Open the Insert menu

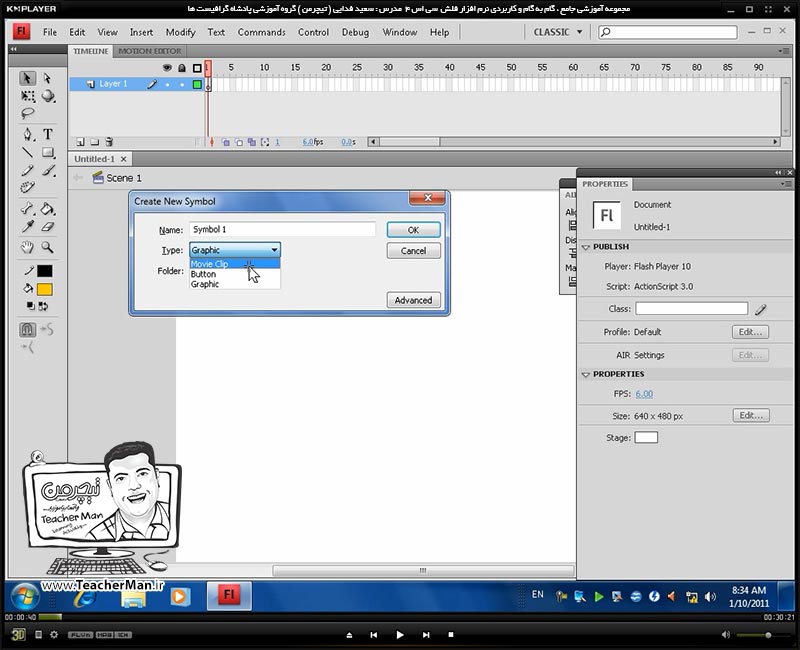point(141,32)
